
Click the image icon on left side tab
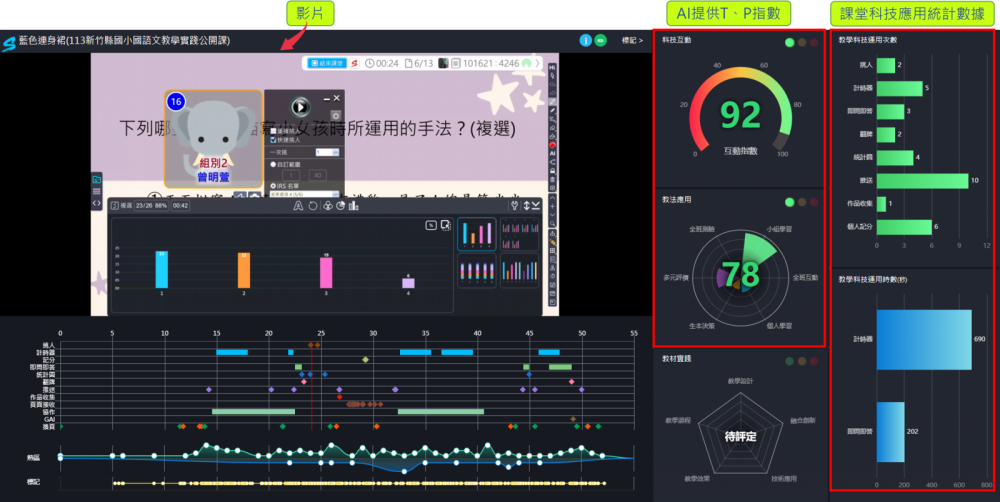[97, 180]
